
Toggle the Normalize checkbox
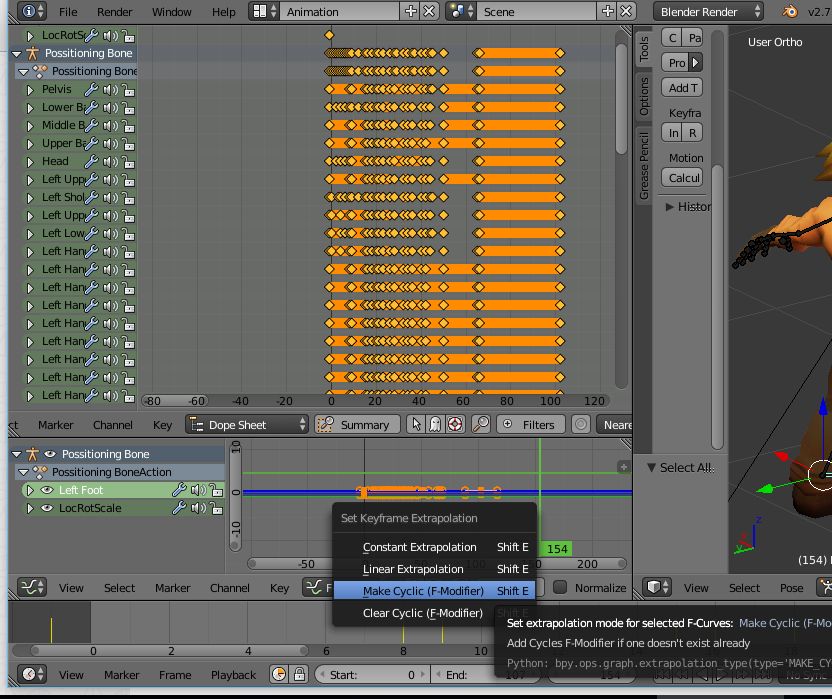[x=560, y=587]
